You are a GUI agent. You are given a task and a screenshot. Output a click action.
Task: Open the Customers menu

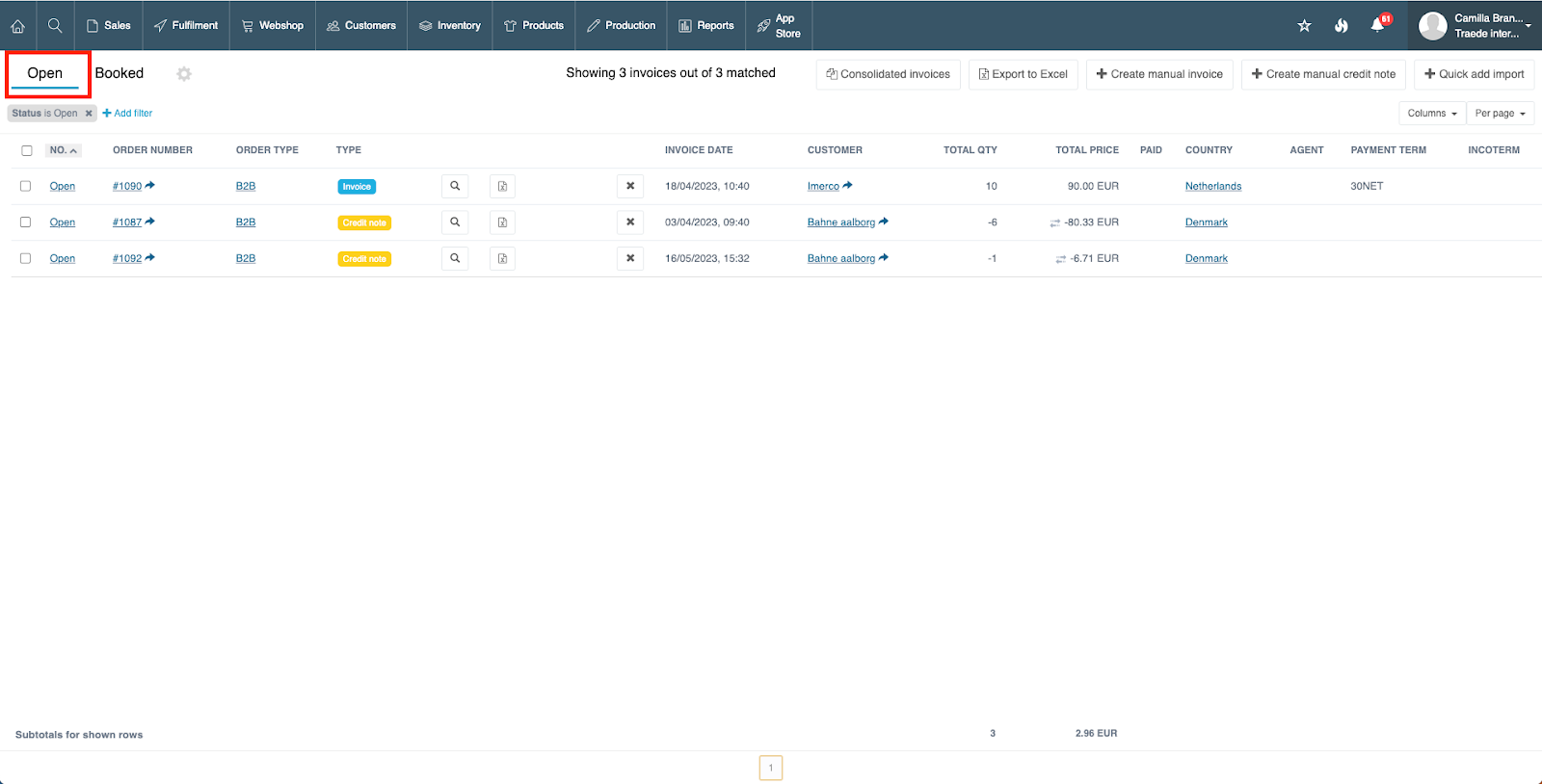click(361, 26)
